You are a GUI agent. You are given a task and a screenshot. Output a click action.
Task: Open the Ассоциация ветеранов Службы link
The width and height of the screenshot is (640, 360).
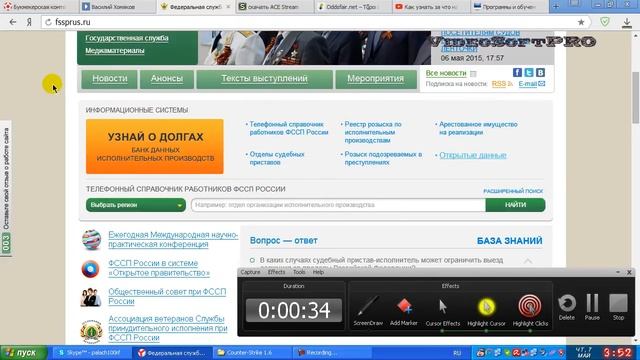(168, 328)
